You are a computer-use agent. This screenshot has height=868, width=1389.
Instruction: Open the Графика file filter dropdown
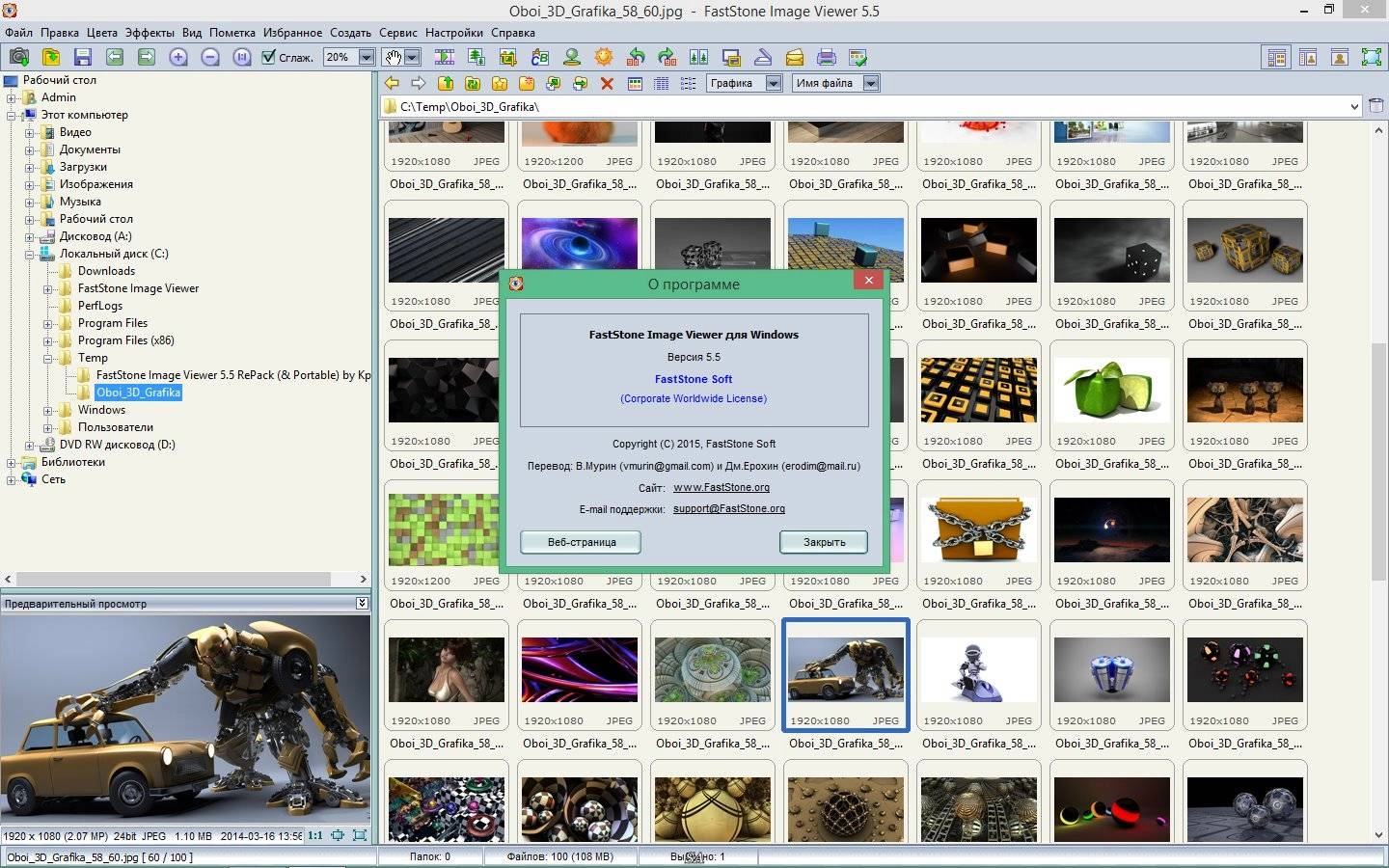pos(774,83)
